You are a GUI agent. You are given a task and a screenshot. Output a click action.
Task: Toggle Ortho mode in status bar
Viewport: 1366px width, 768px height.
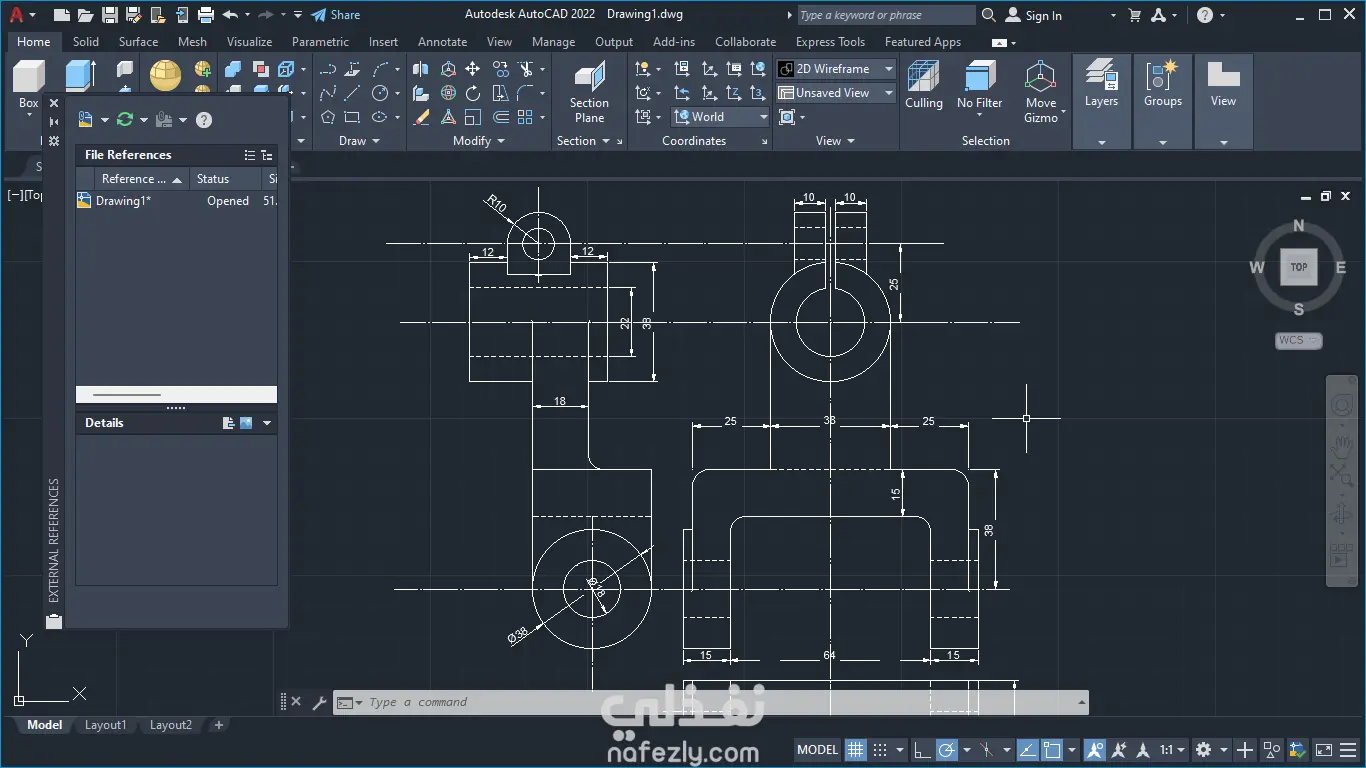click(x=922, y=749)
